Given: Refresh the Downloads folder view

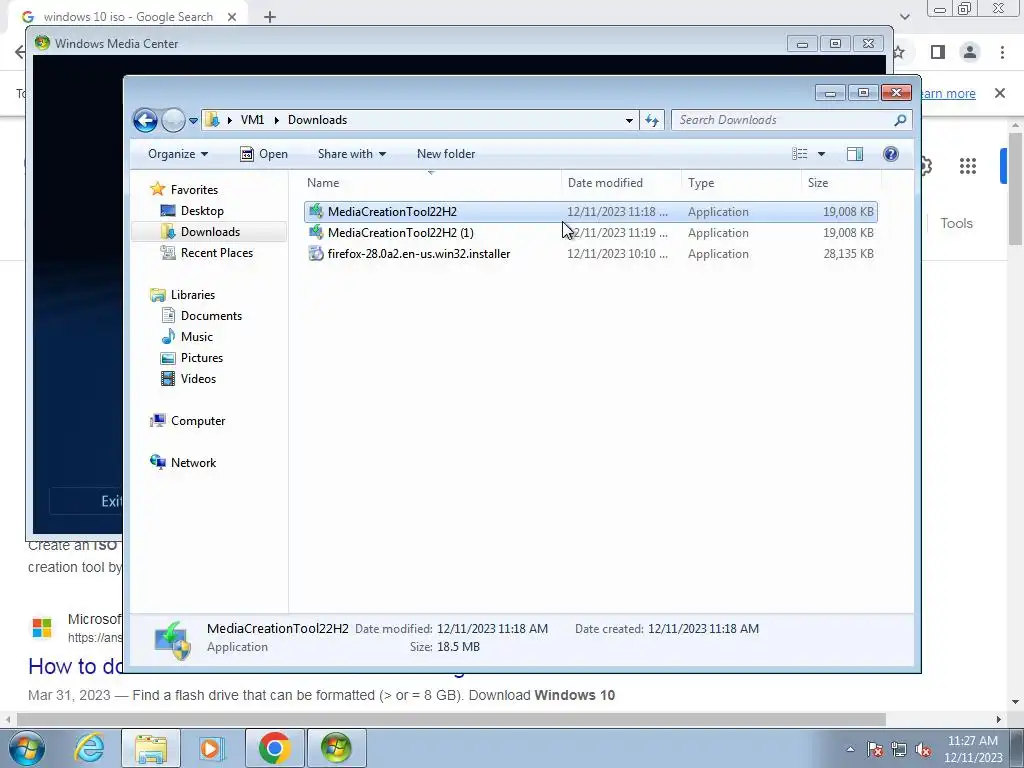Looking at the screenshot, I should [x=652, y=120].
